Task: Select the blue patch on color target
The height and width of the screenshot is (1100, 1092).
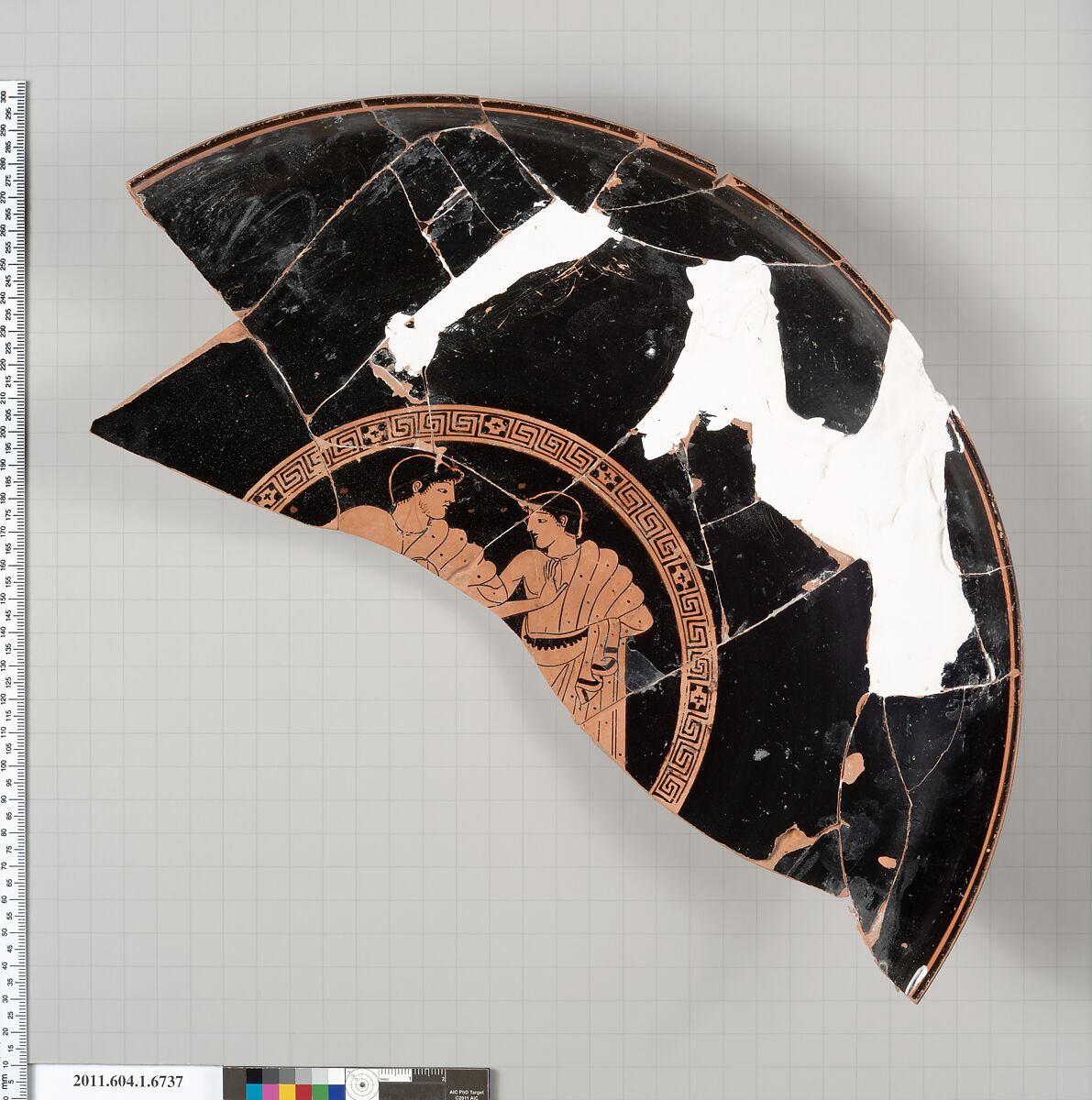Action: pos(336,1092)
